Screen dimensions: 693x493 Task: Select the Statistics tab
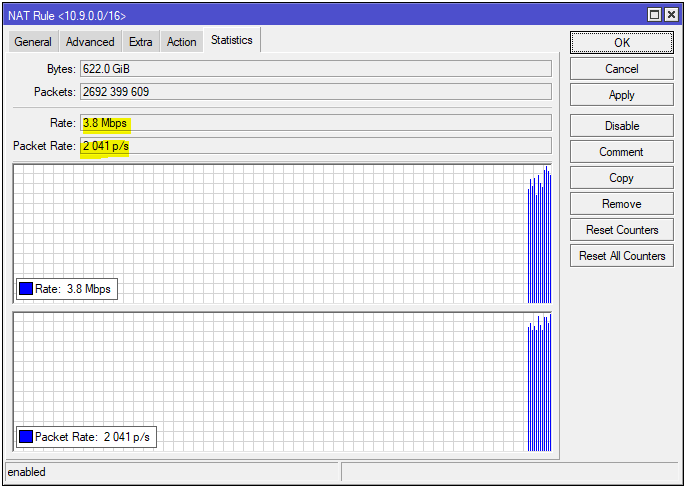(232, 40)
